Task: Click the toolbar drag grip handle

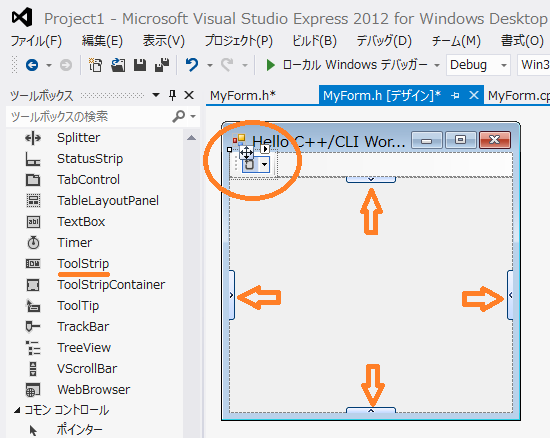Action: (x=14, y=65)
